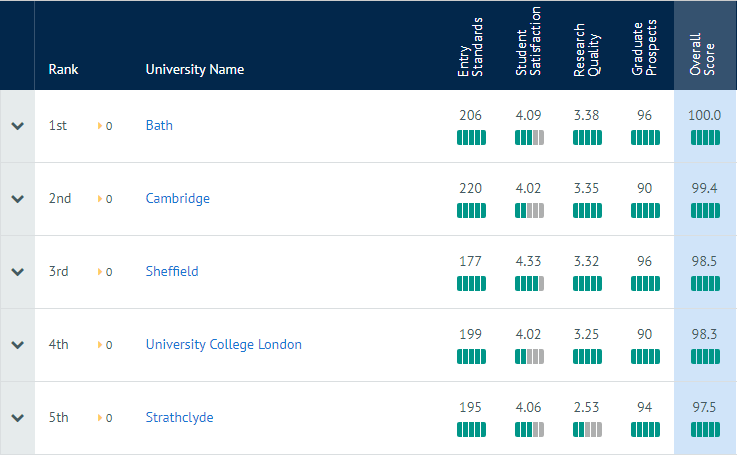Click Strathclyde's research quality bar indicator

(588, 430)
